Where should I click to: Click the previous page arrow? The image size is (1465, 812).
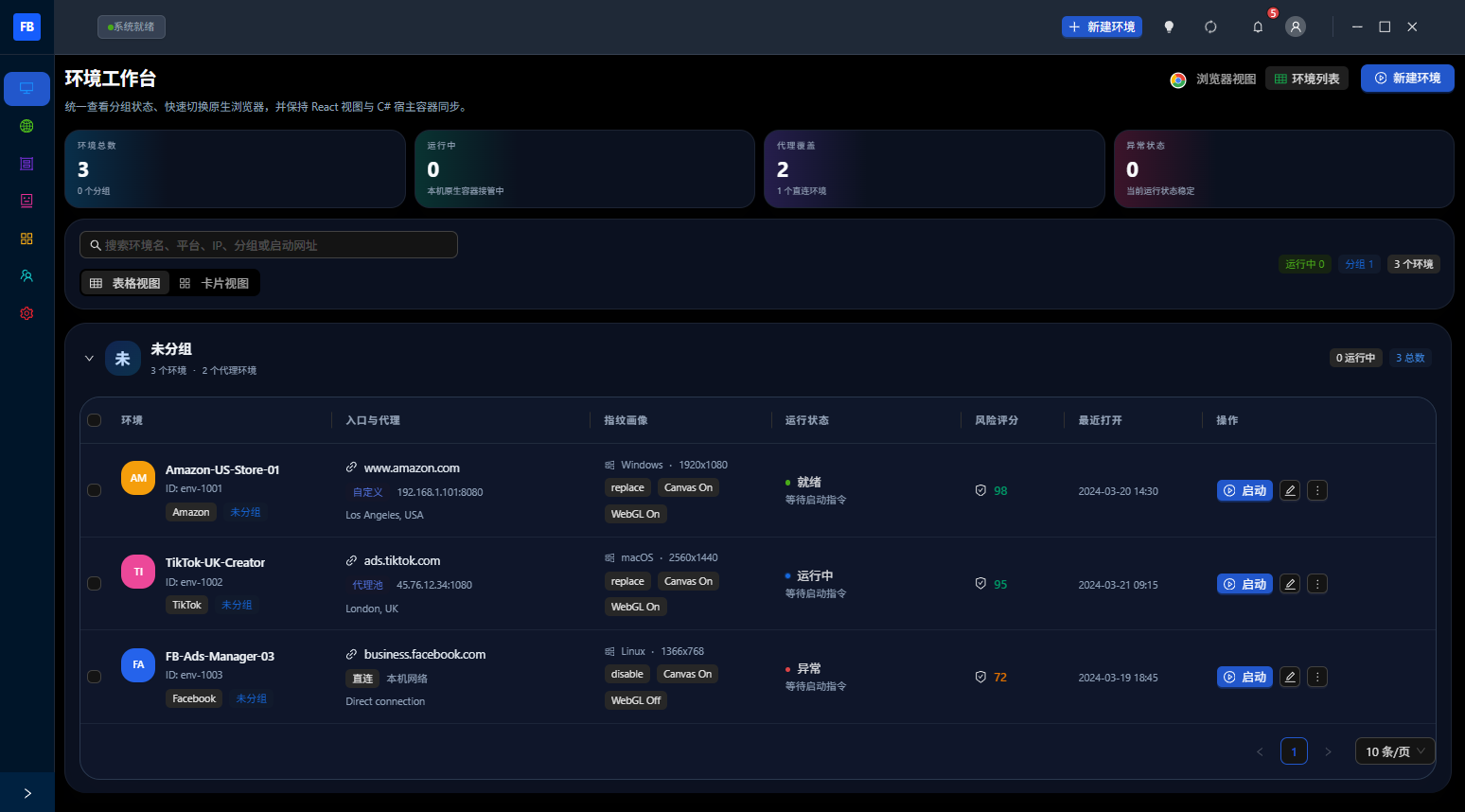(1260, 751)
